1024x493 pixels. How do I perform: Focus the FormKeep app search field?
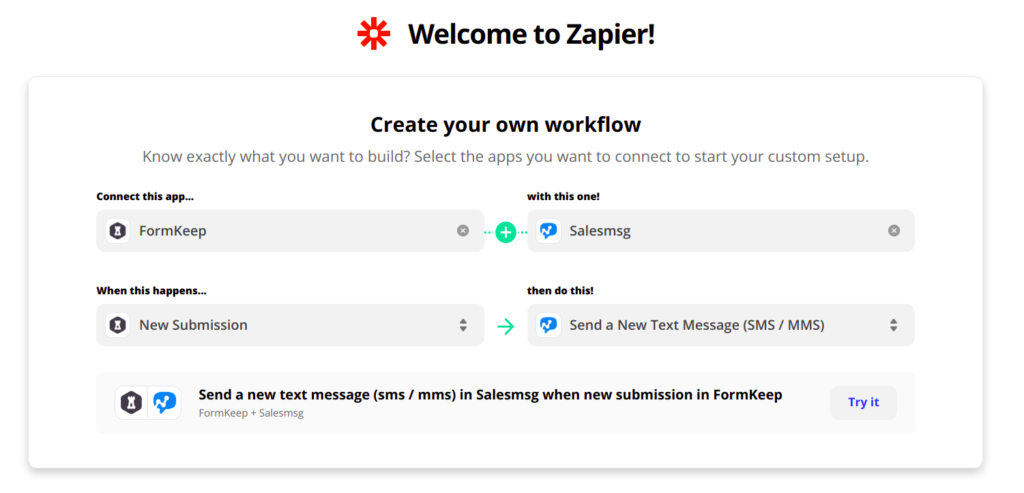290,231
